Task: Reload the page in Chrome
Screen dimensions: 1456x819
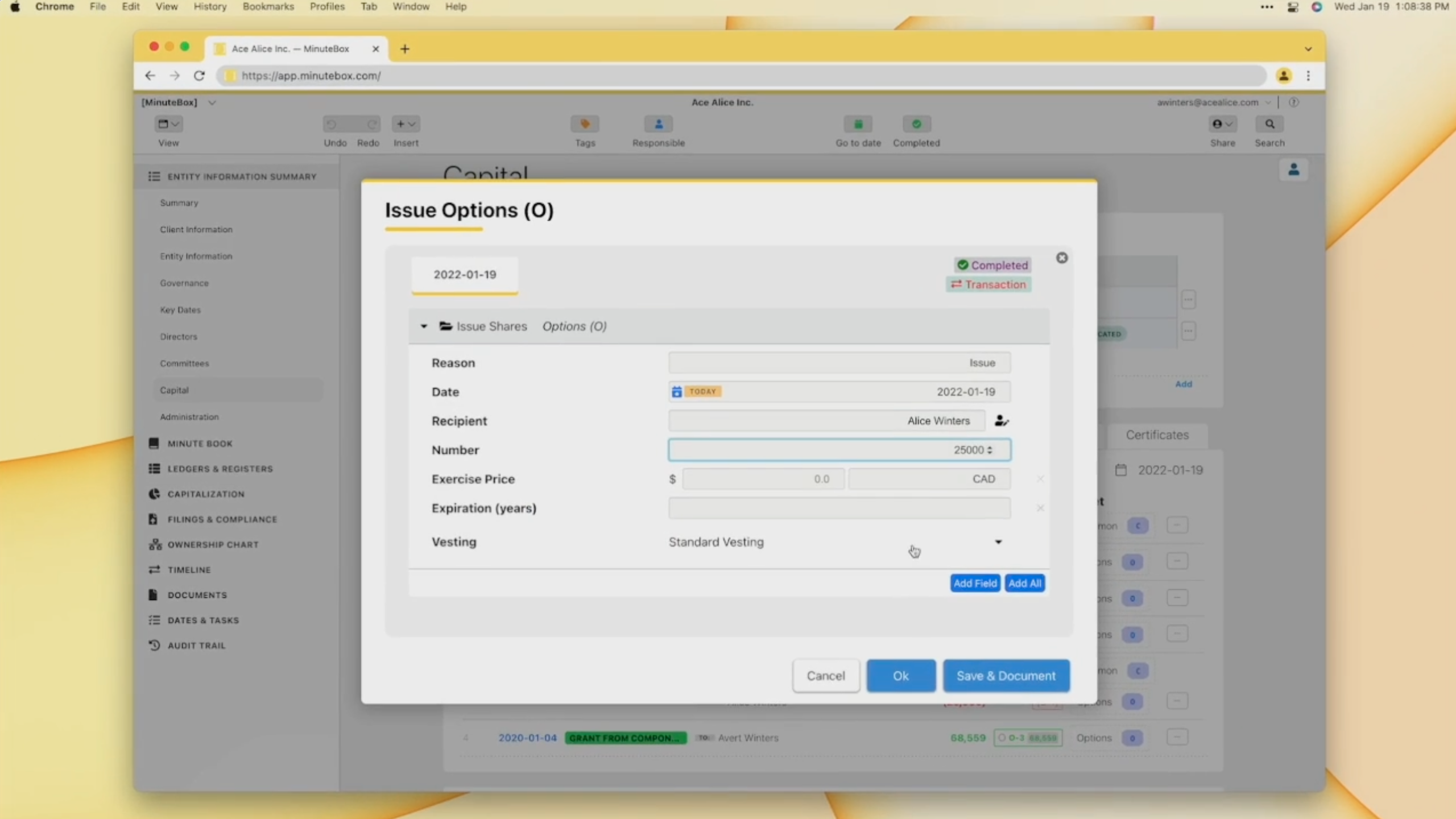Action: click(x=199, y=76)
